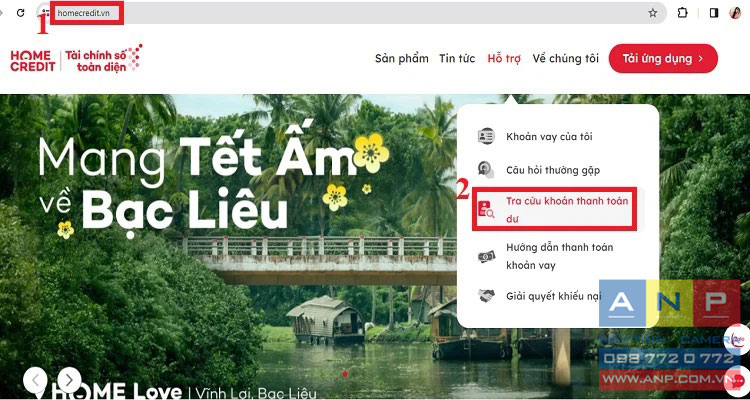Open the 'Về chúng tôi' menu
This screenshot has width=750, height=400.
(x=565, y=58)
